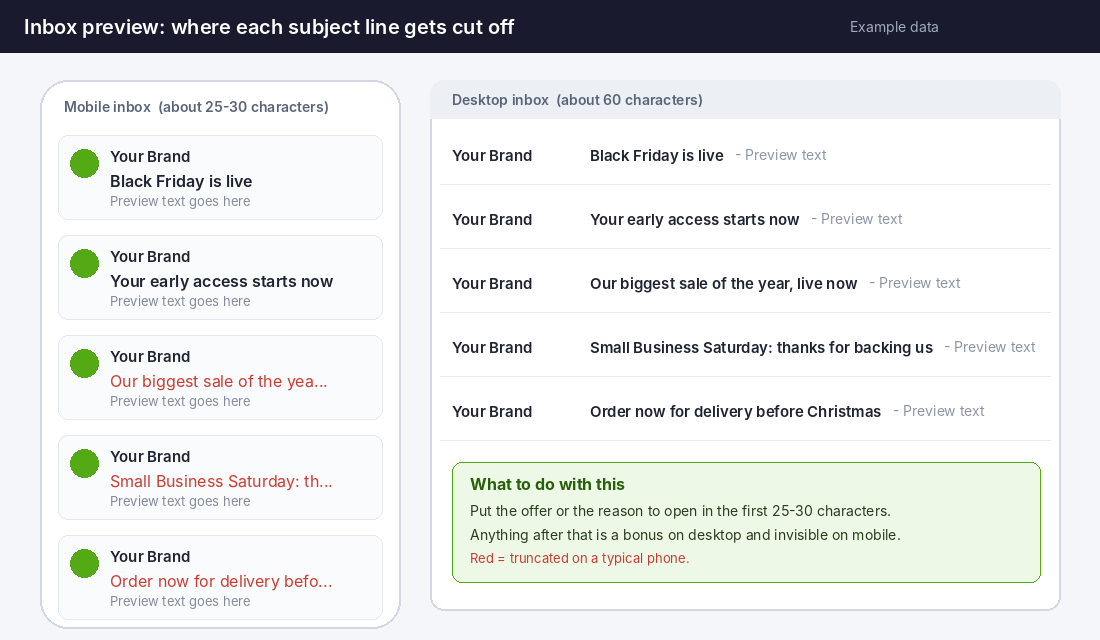This screenshot has width=1100, height=640.
Task: Click line 'Anything after that is a bonus on desktop...'
Action: click(685, 535)
